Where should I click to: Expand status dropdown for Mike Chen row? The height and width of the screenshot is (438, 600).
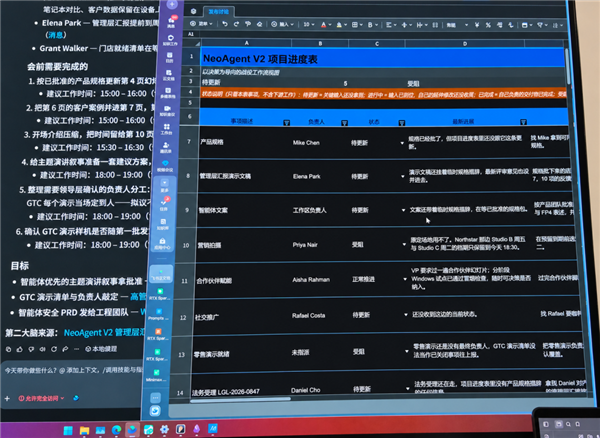[x=402, y=143]
